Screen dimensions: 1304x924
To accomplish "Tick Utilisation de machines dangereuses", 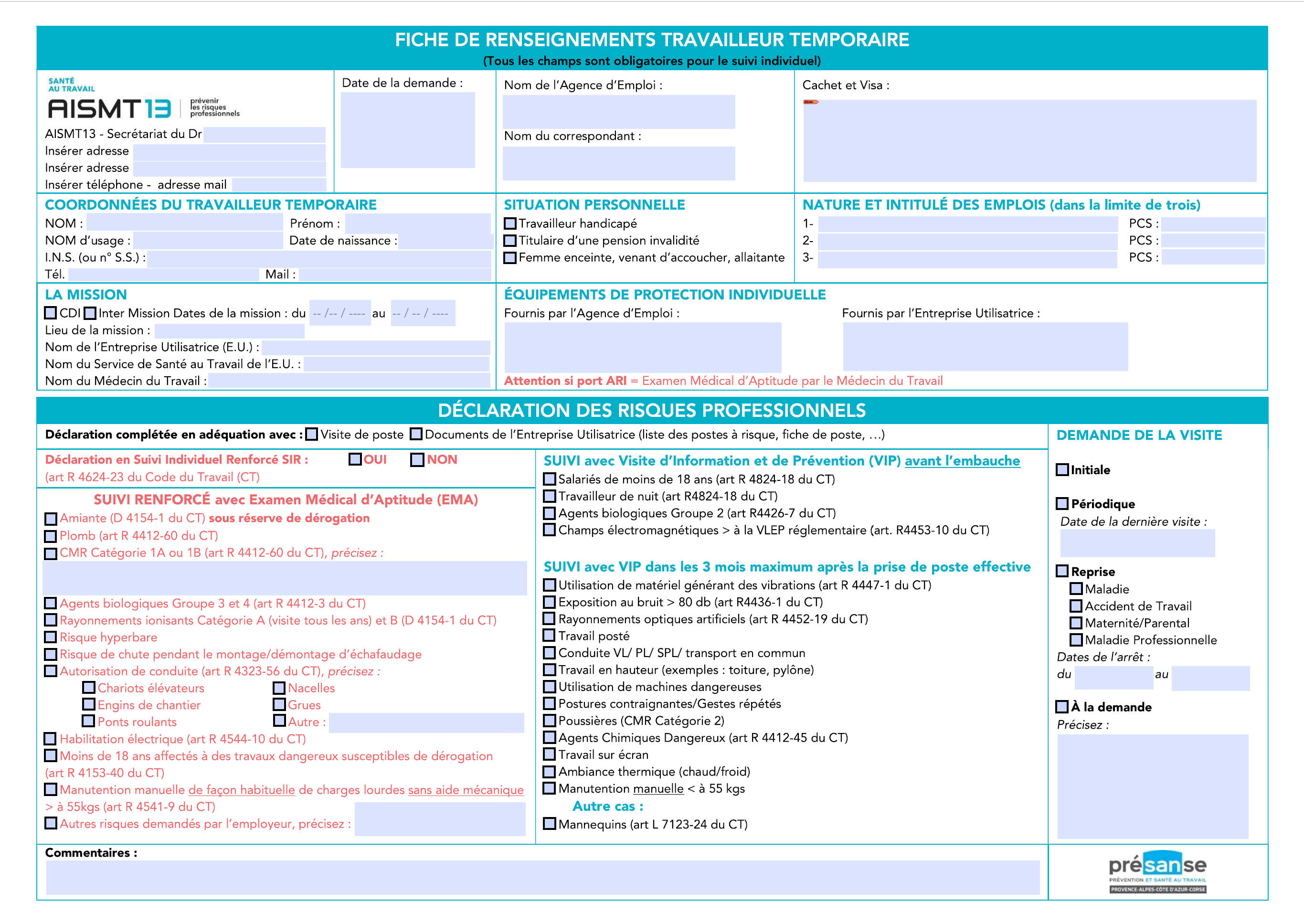I will click(549, 687).
